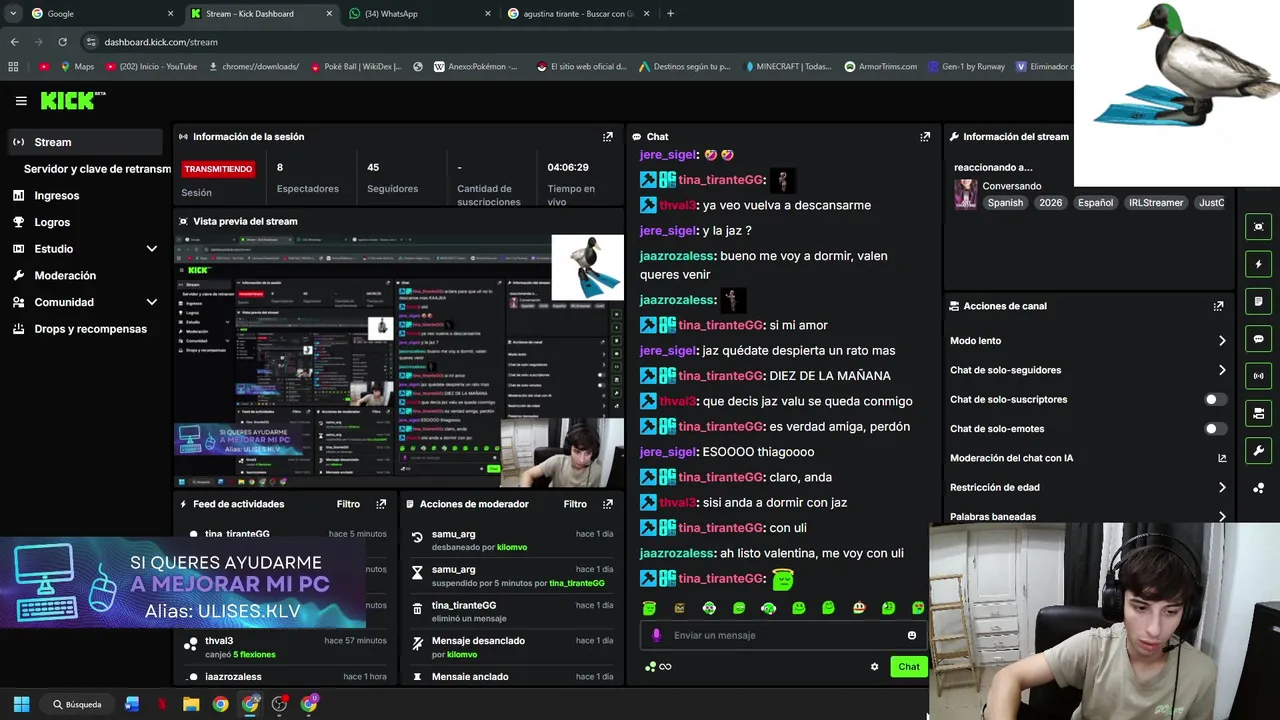Pop out the Chat panel

(x=925, y=136)
